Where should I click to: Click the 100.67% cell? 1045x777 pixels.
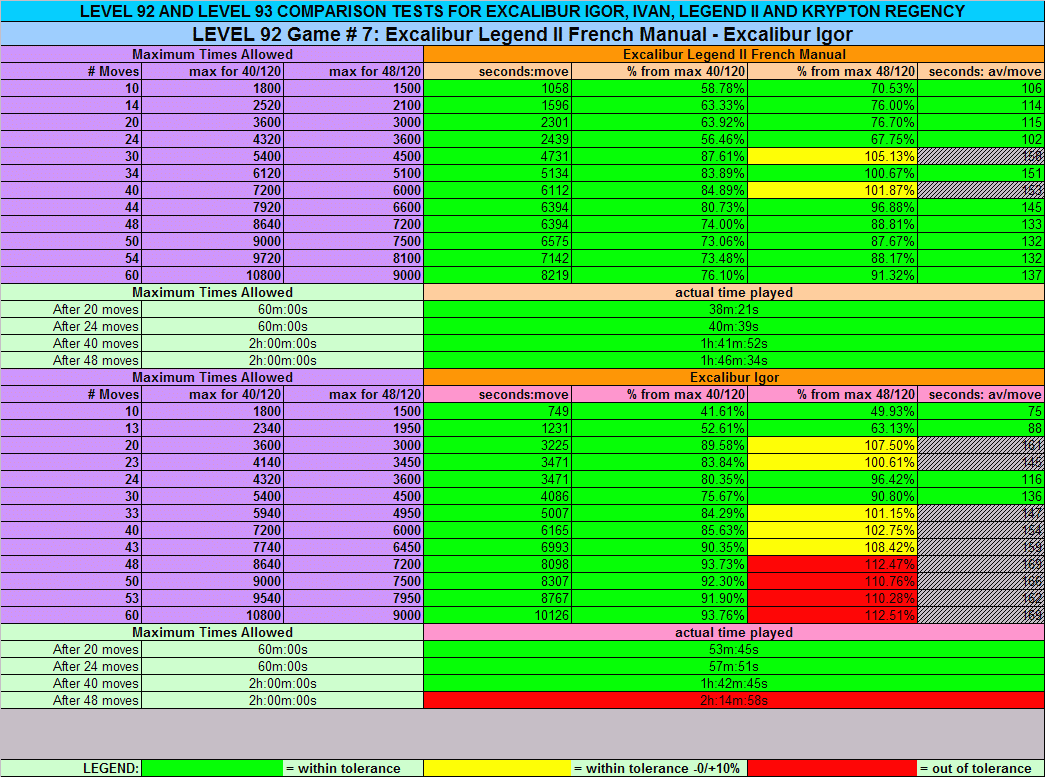point(832,173)
